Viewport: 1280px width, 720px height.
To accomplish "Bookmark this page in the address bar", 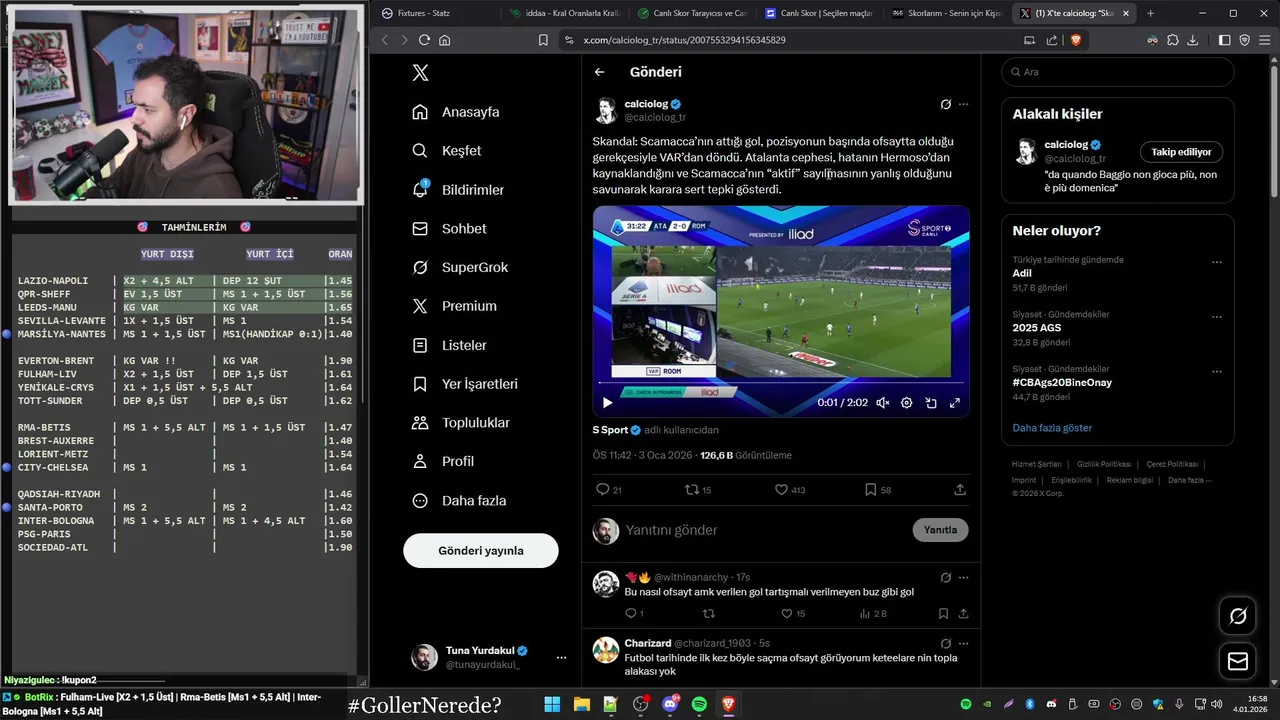I will tap(543, 40).
